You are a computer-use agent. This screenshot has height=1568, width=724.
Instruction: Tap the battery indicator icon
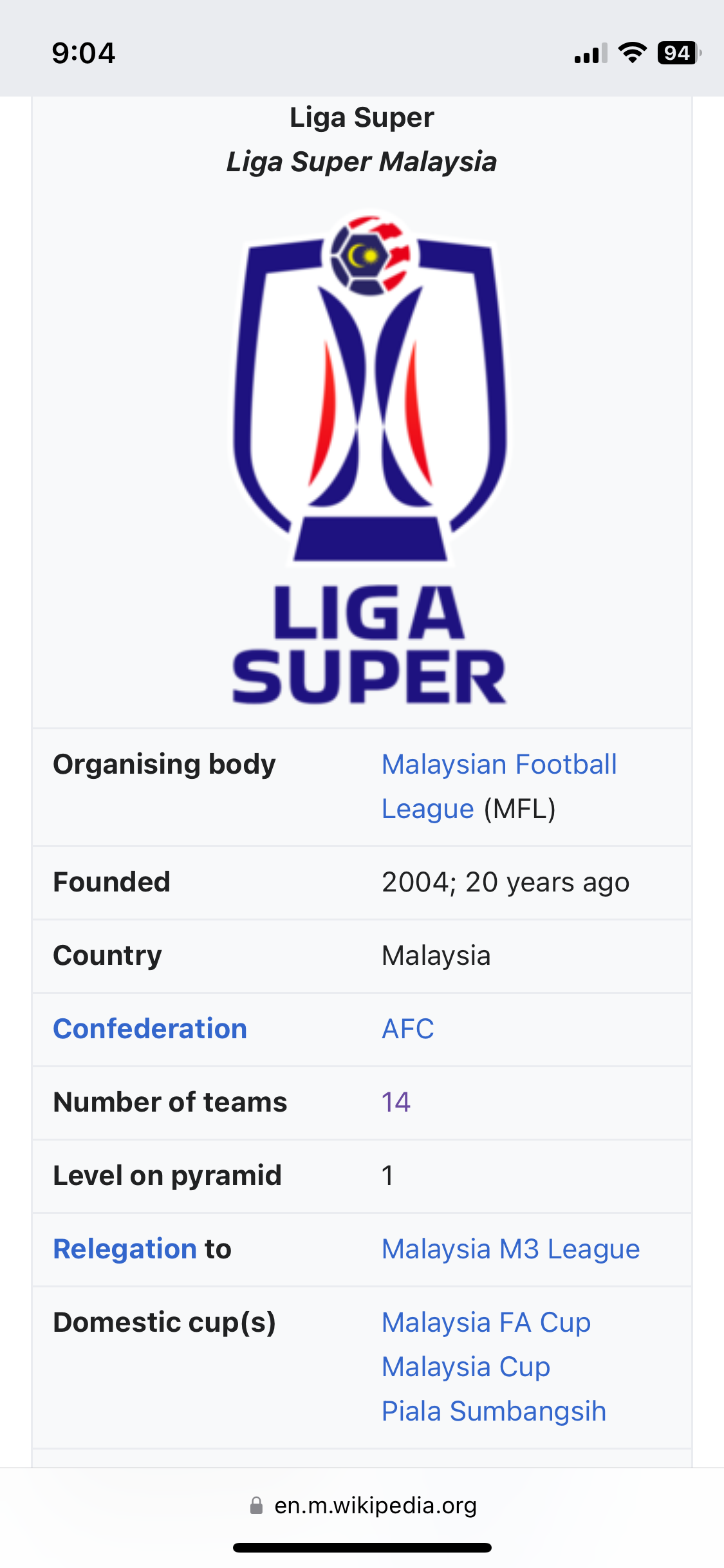point(679,53)
